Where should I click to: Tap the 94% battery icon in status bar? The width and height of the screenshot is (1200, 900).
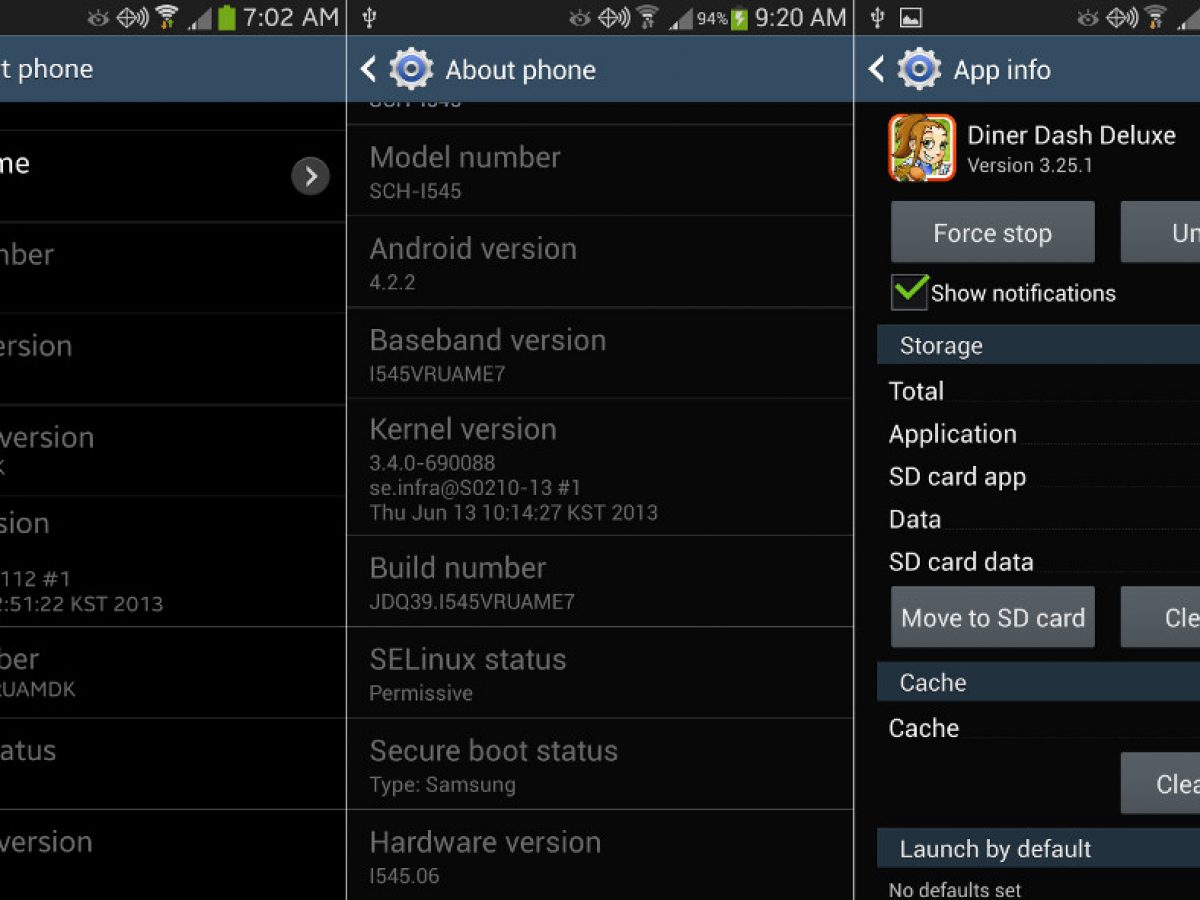tap(739, 18)
